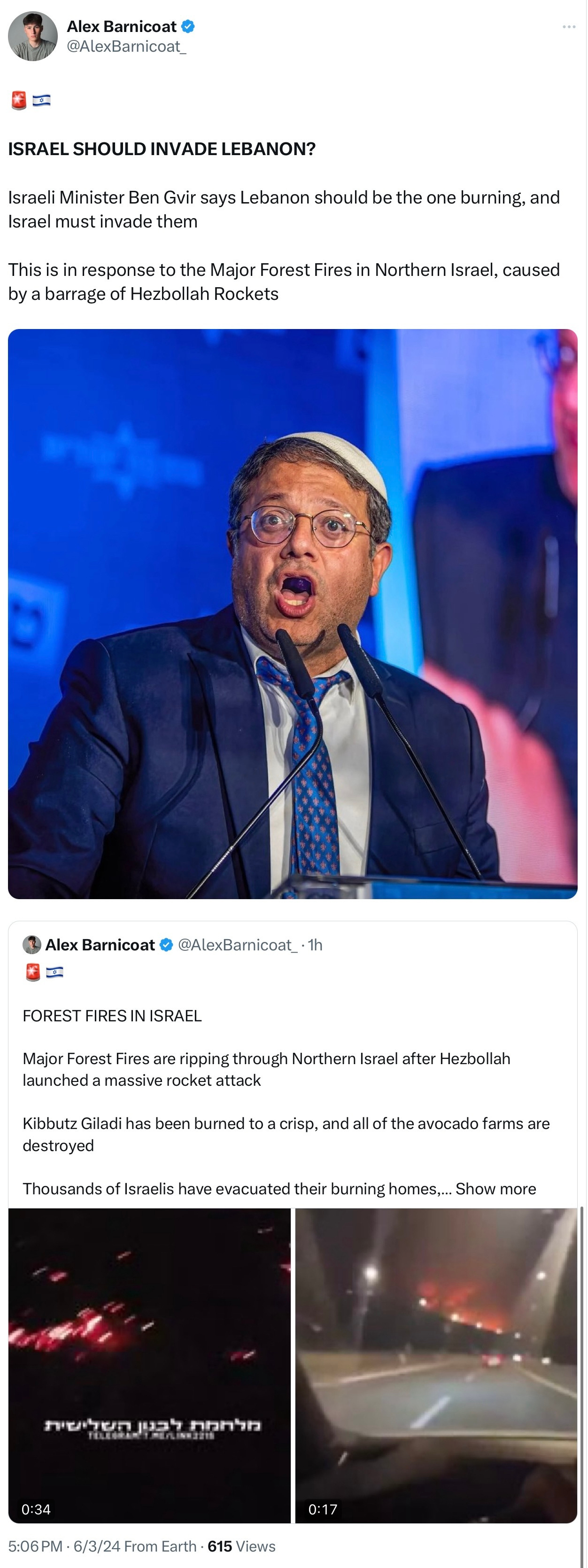Click the ISRAEL SHOULD INVADE LEBANON headline text
Image resolution: width=588 pixels, height=1568 pixels.
click(x=162, y=149)
